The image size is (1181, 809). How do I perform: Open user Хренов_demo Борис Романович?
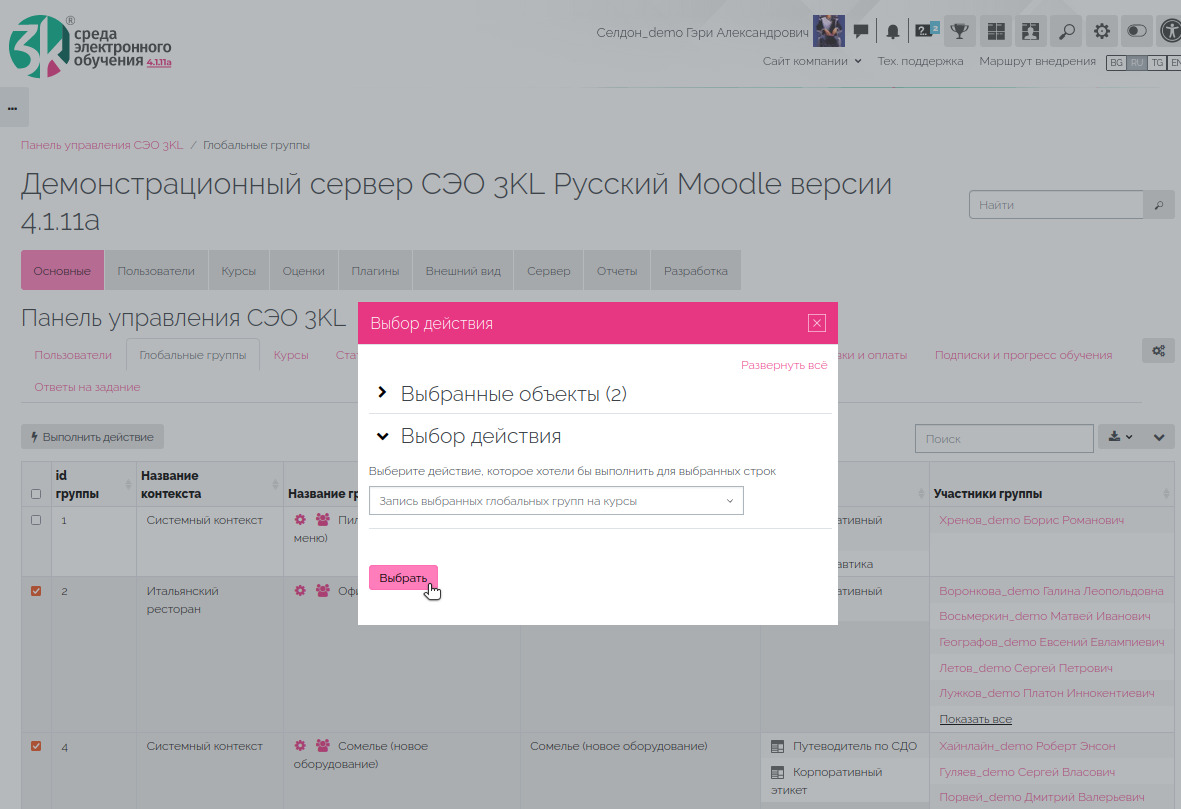pos(1031,520)
